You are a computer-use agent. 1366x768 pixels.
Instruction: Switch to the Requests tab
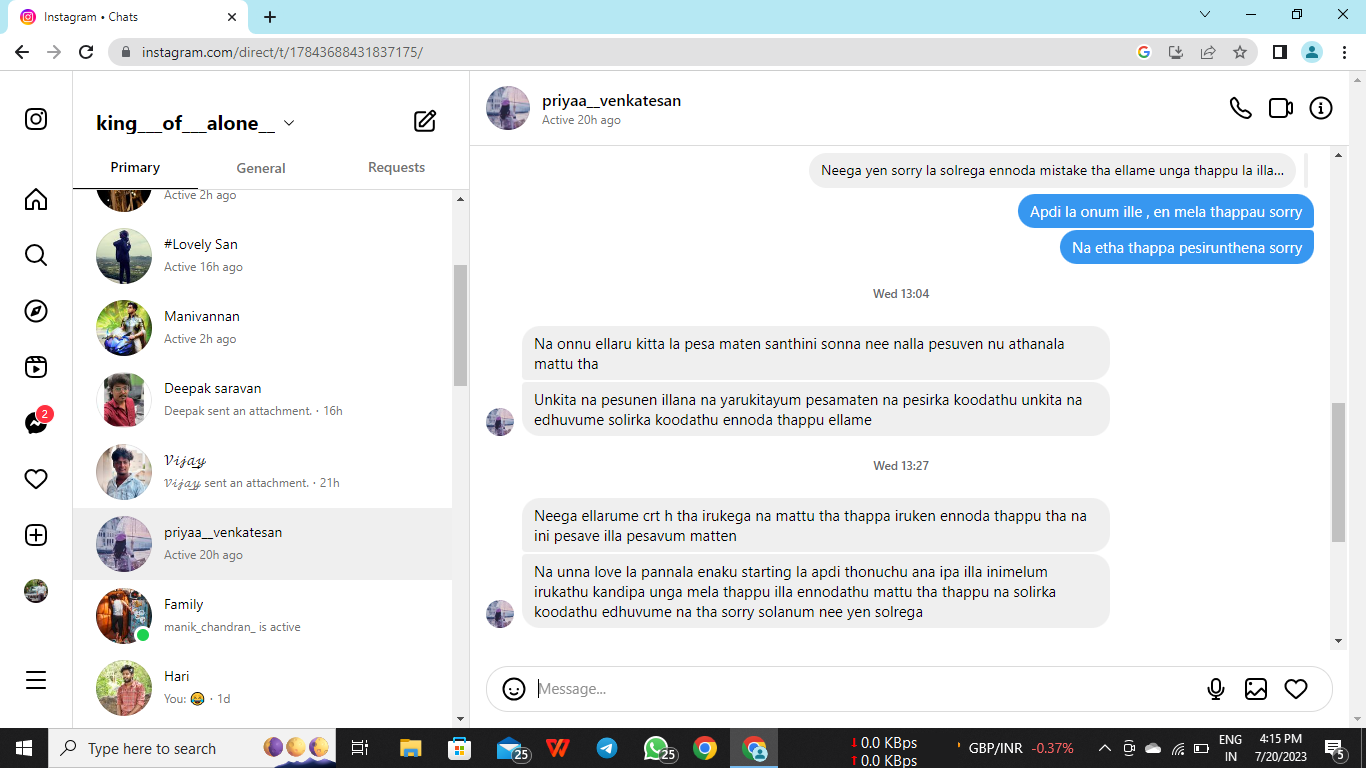[396, 168]
